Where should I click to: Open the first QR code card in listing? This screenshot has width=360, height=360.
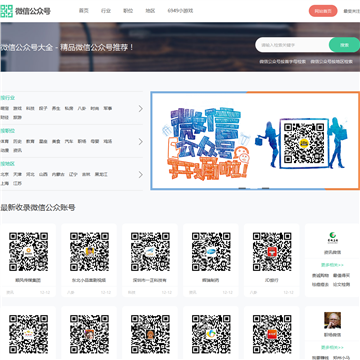point(28,260)
